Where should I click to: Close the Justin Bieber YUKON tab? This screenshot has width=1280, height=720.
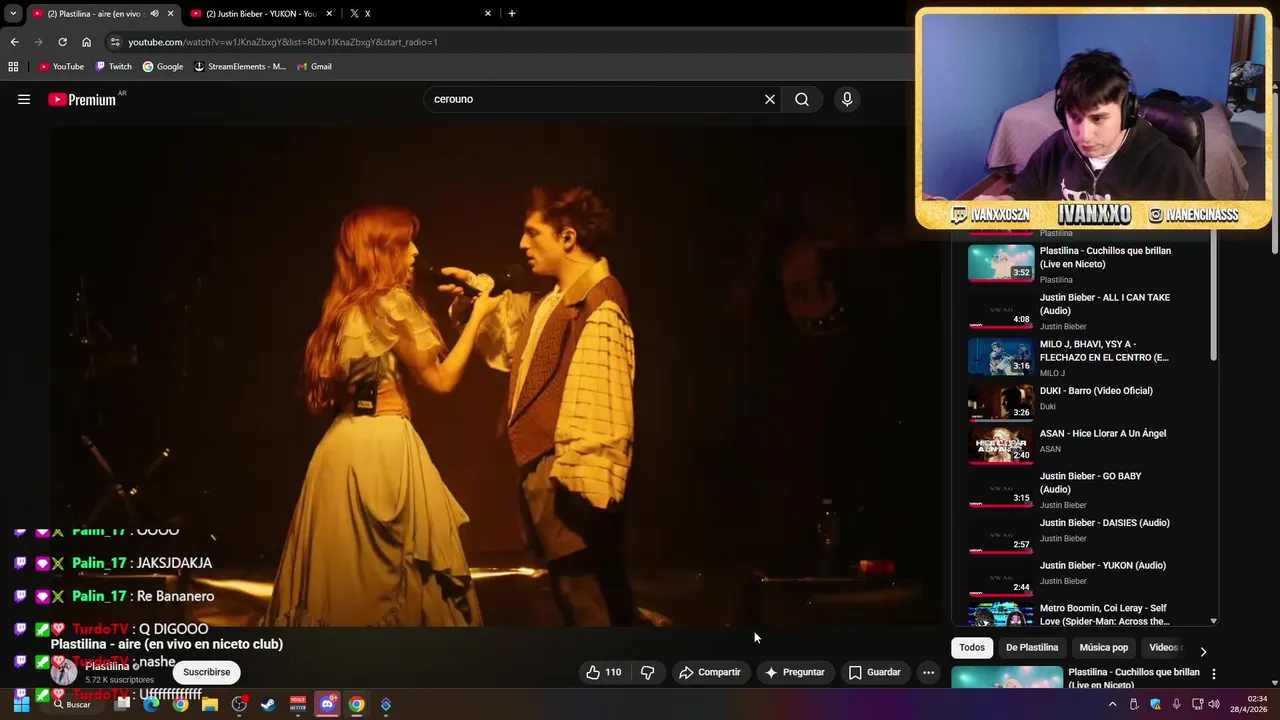point(329,13)
